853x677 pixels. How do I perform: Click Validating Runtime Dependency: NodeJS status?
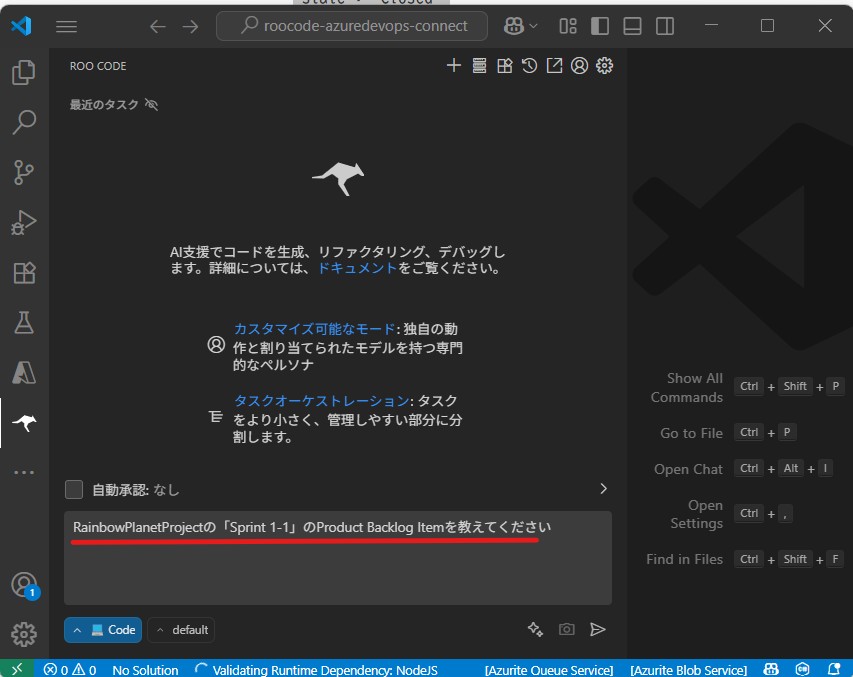click(x=317, y=669)
